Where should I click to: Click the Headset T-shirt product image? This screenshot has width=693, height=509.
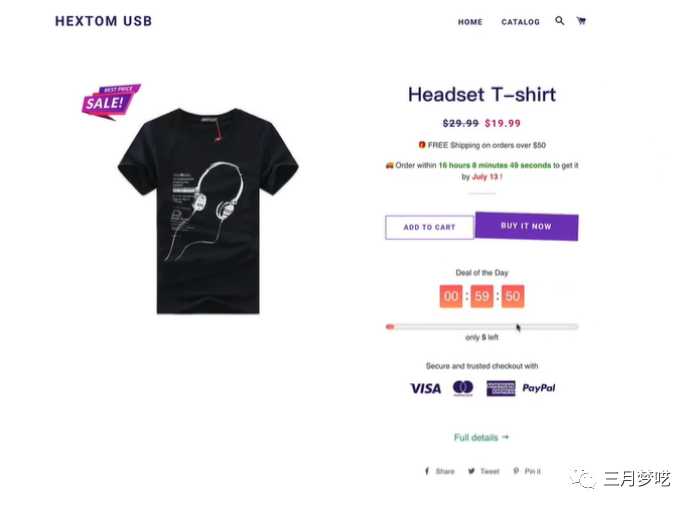[208, 211]
